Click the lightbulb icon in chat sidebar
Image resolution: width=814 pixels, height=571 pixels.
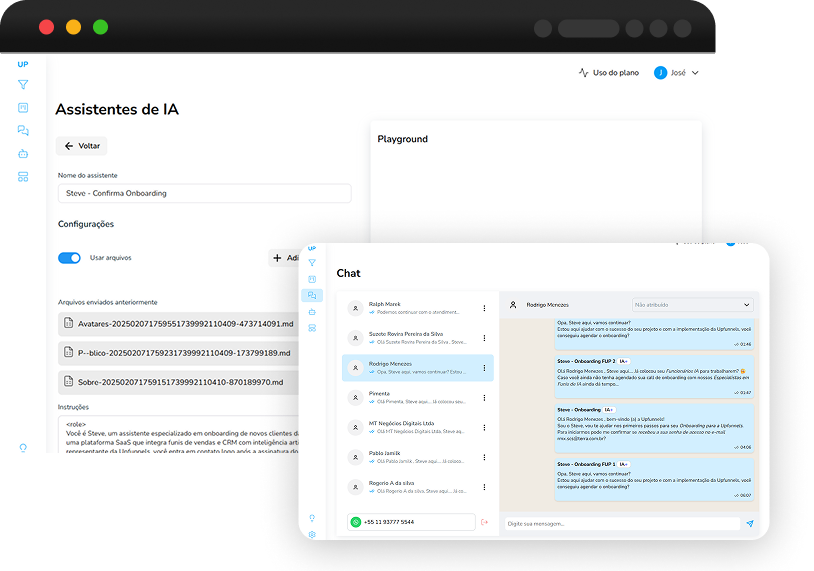(312, 517)
